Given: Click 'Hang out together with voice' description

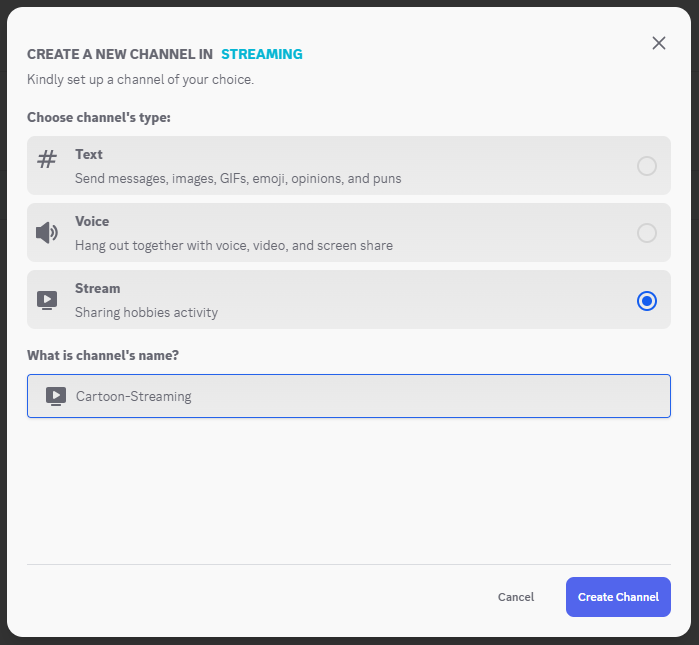Looking at the screenshot, I should pos(234,246).
